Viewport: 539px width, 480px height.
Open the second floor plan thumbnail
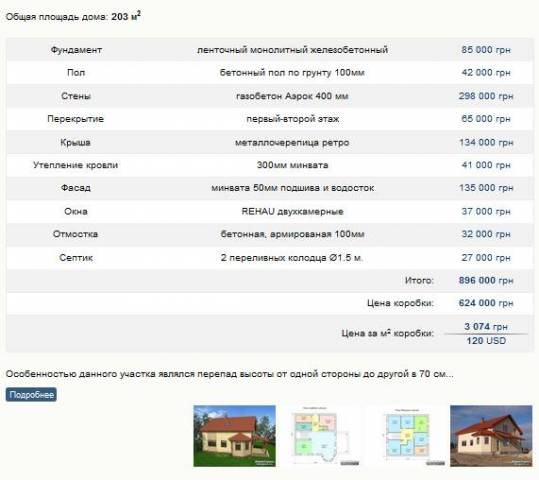[x=406, y=436]
